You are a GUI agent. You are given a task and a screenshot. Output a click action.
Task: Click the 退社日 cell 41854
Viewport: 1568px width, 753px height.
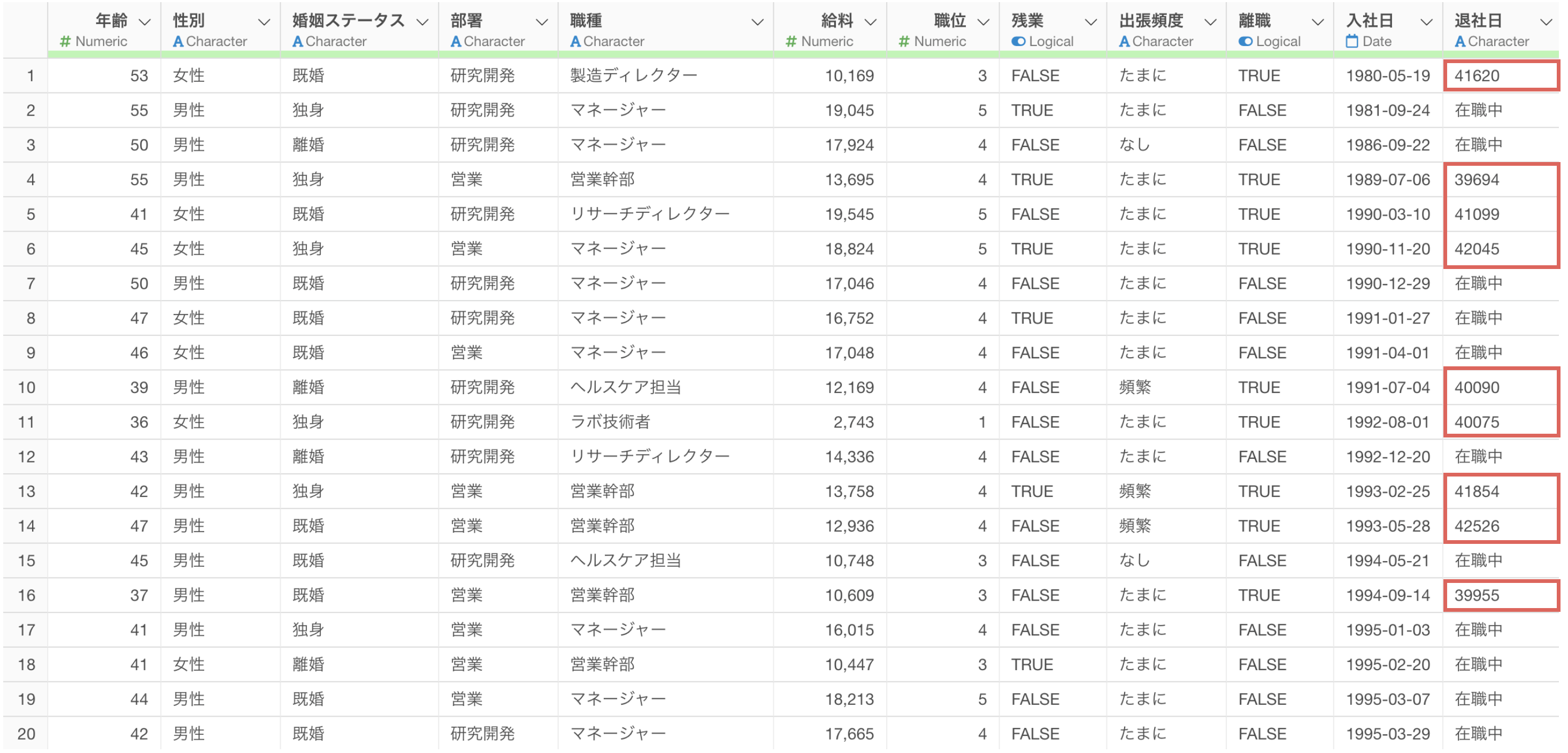[x=1501, y=491]
